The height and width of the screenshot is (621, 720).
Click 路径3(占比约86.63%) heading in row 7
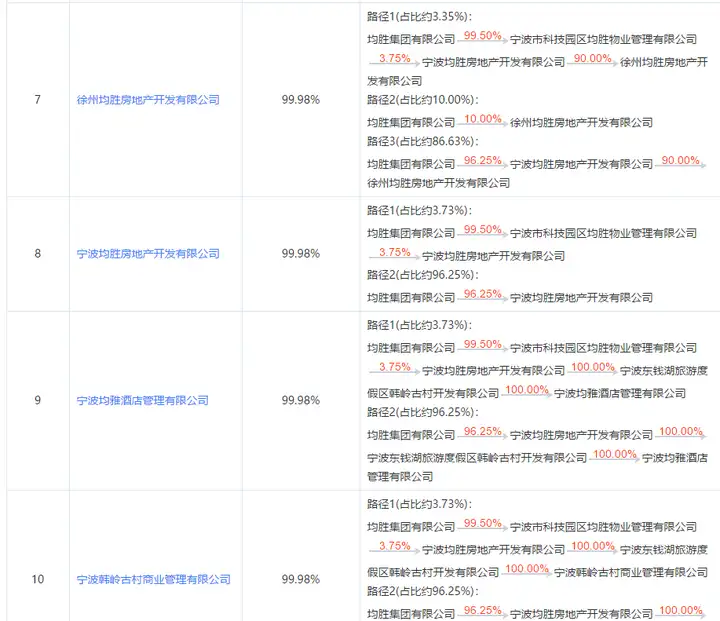tap(422, 141)
